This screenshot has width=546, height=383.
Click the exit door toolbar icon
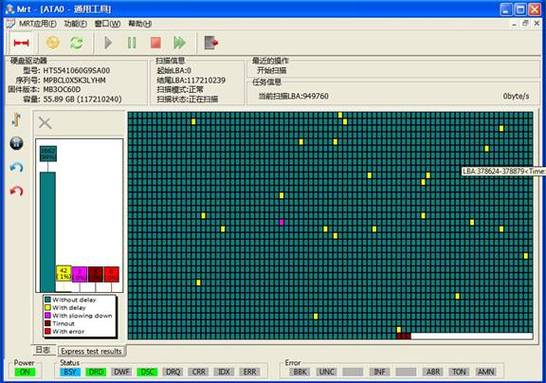211,43
